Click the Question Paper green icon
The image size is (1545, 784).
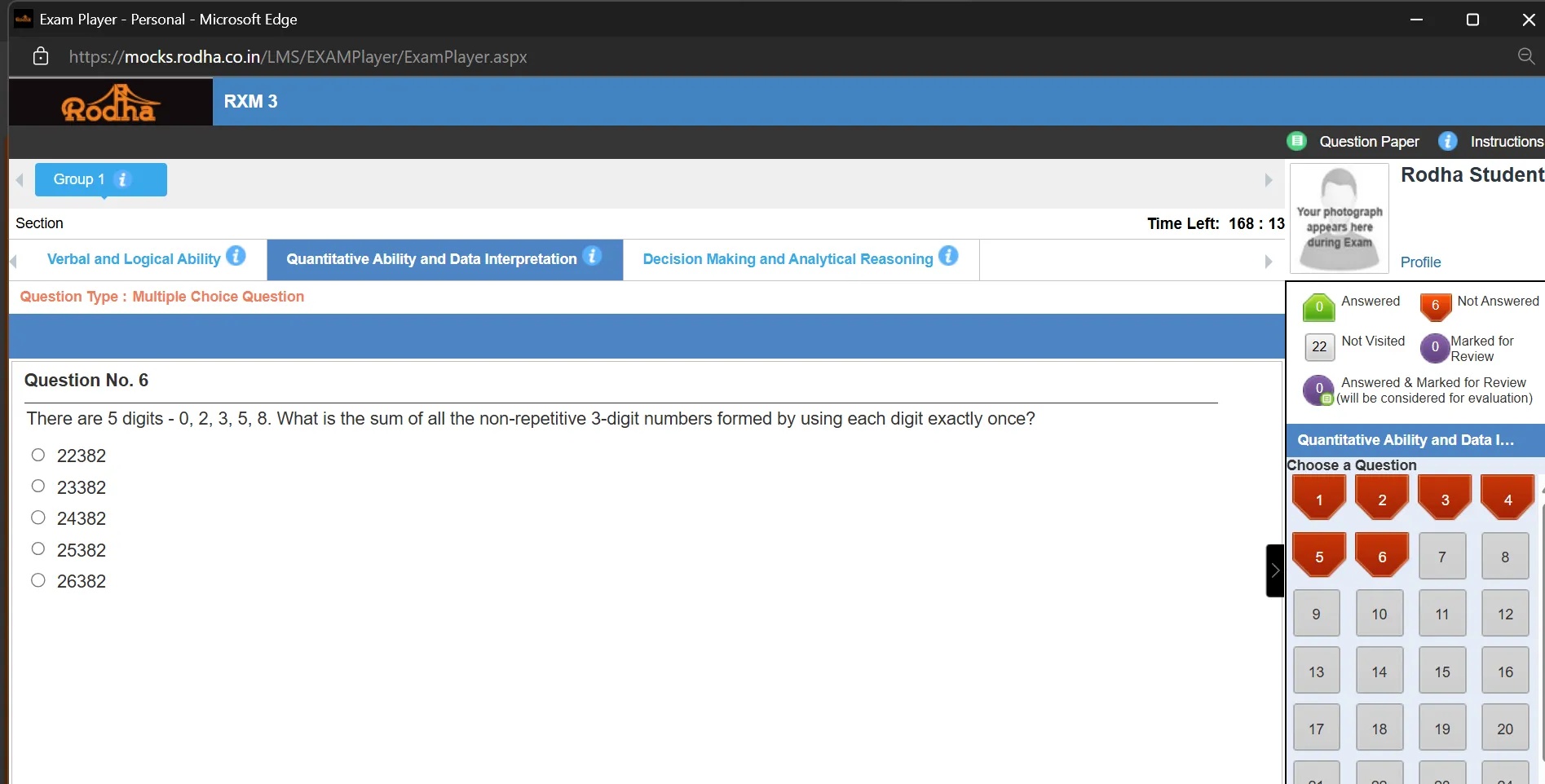pos(1296,141)
